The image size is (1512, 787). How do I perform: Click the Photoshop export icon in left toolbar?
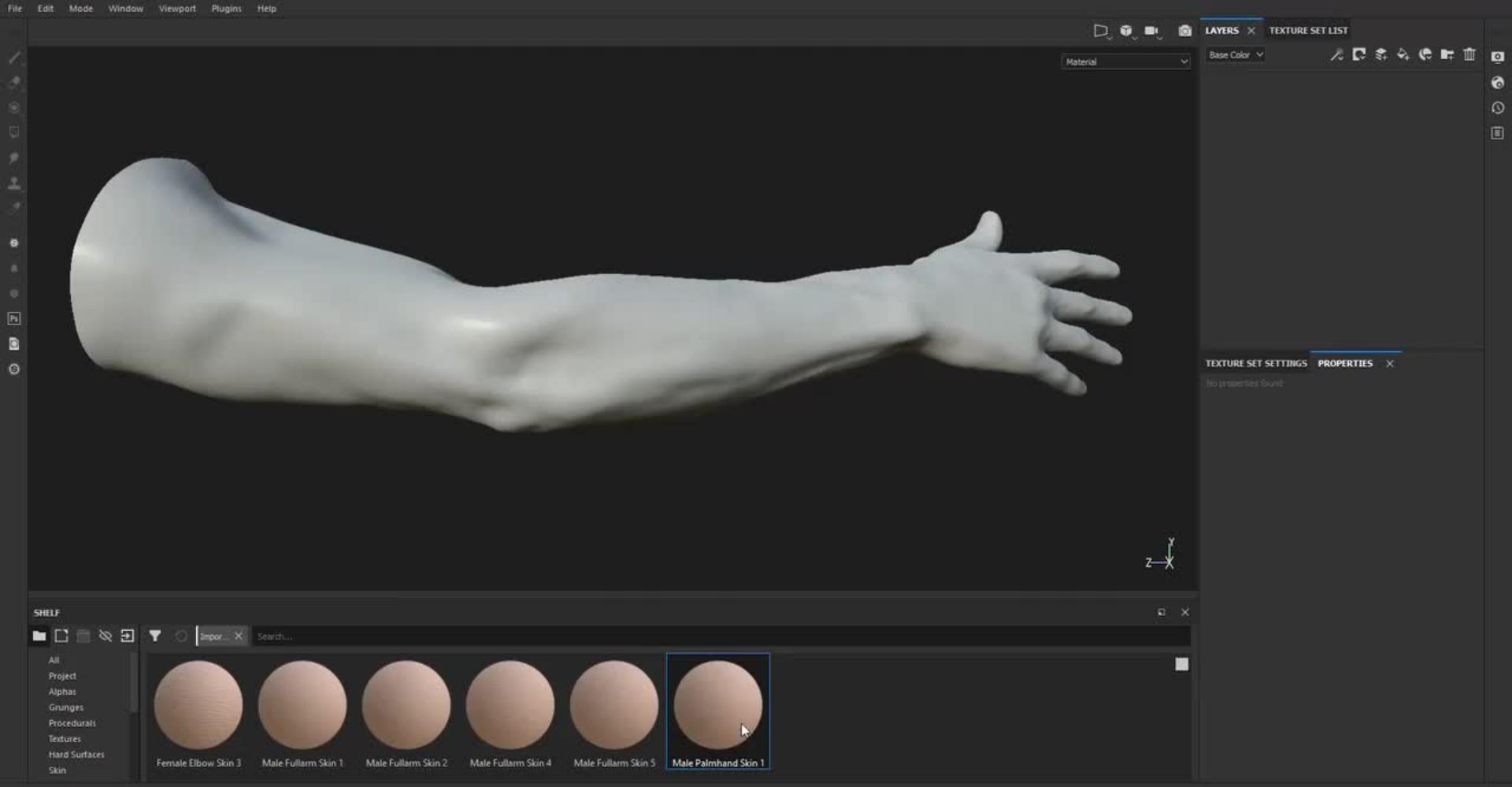pos(14,318)
